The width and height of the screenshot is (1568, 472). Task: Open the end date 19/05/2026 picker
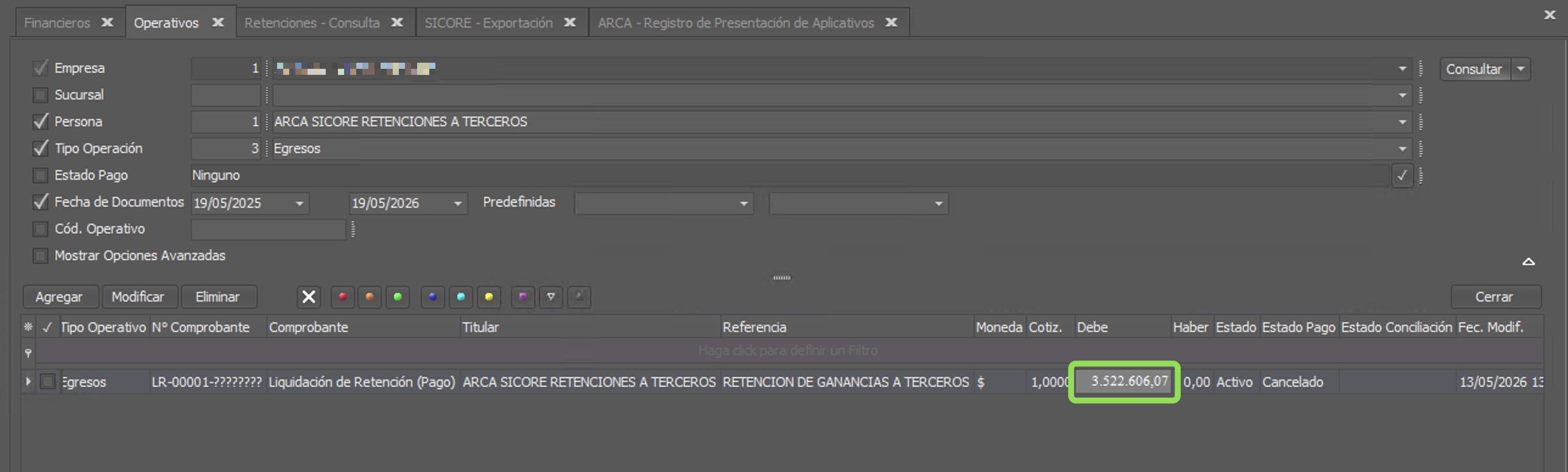[458, 203]
